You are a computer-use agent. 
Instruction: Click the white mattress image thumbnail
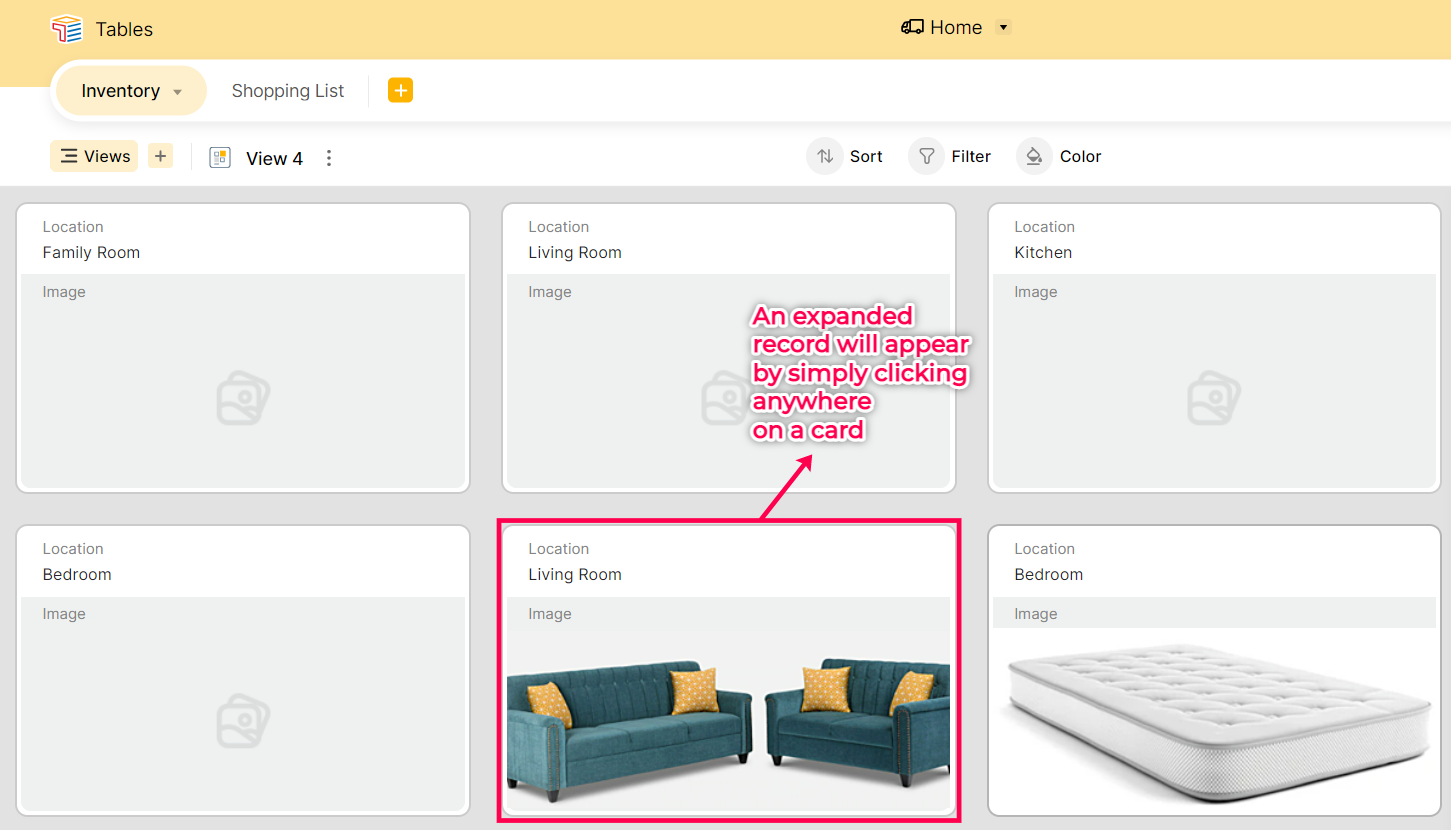(1214, 720)
